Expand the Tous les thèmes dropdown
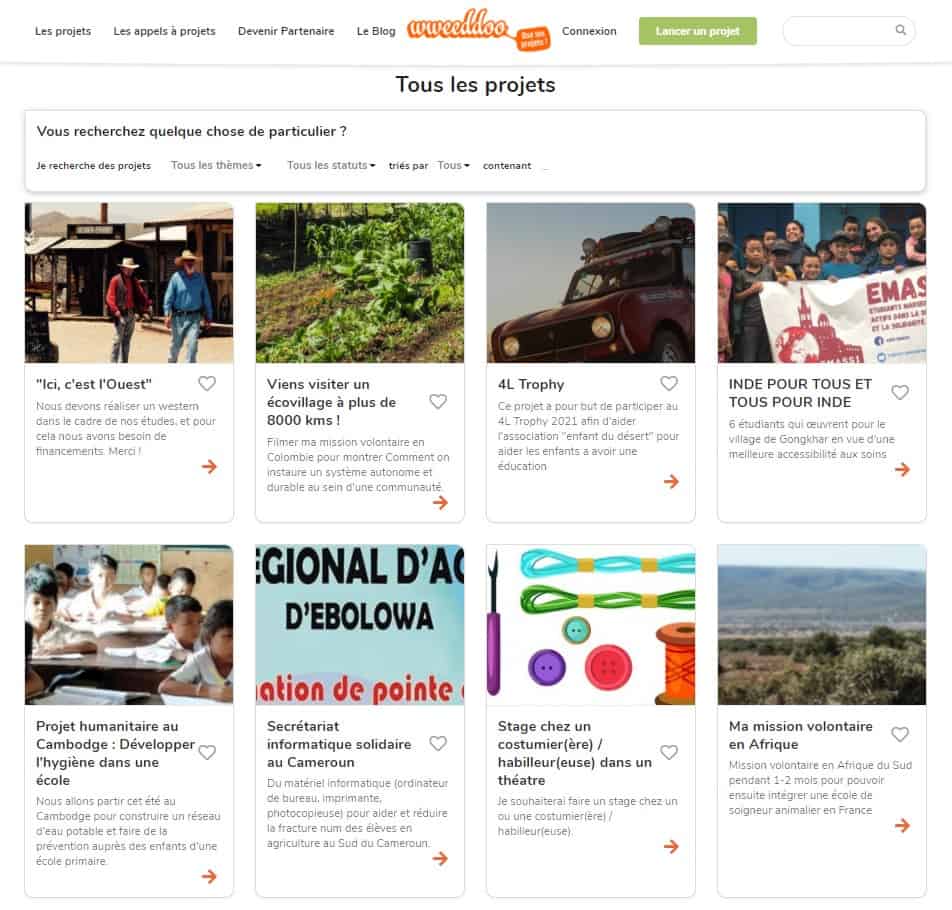The image size is (952, 910). click(x=216, y=165)
